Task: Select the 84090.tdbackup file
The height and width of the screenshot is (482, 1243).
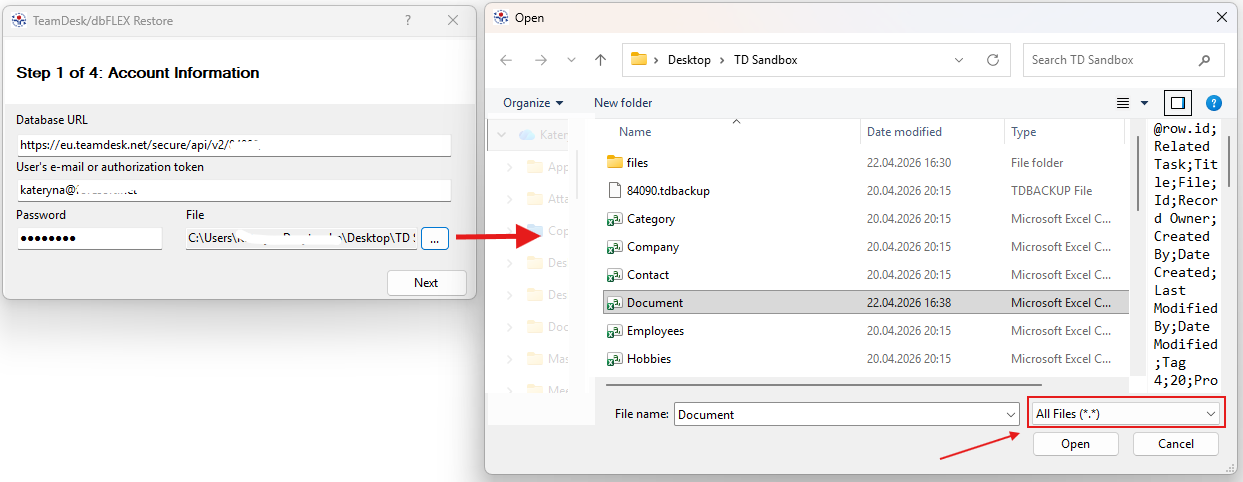Action: point(668,191)
